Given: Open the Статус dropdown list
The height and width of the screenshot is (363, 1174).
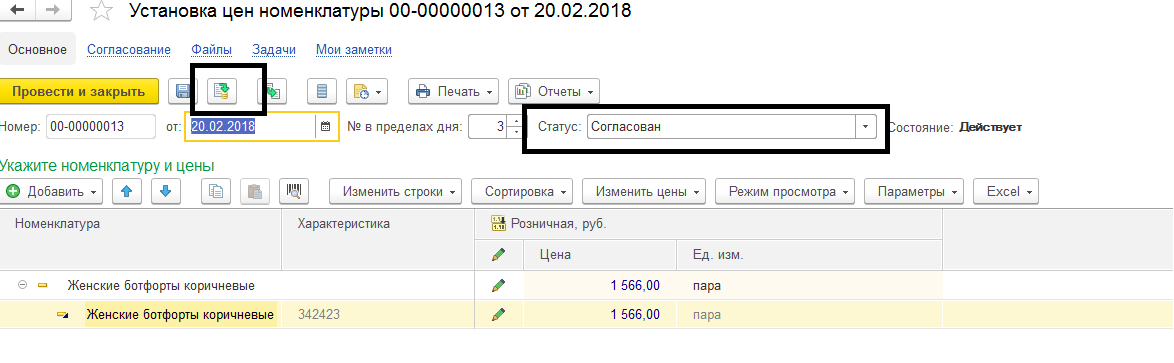Looking at the screenshot, I should 866,126.
